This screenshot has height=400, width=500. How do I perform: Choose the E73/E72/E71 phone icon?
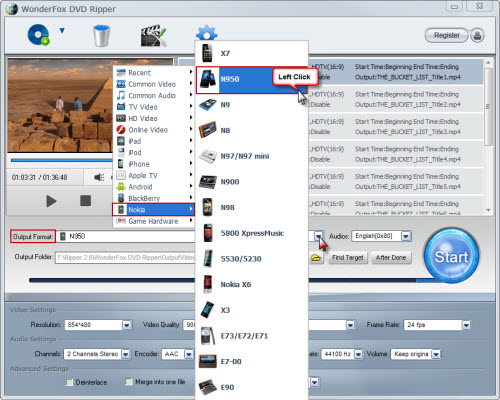pos(208,336)
